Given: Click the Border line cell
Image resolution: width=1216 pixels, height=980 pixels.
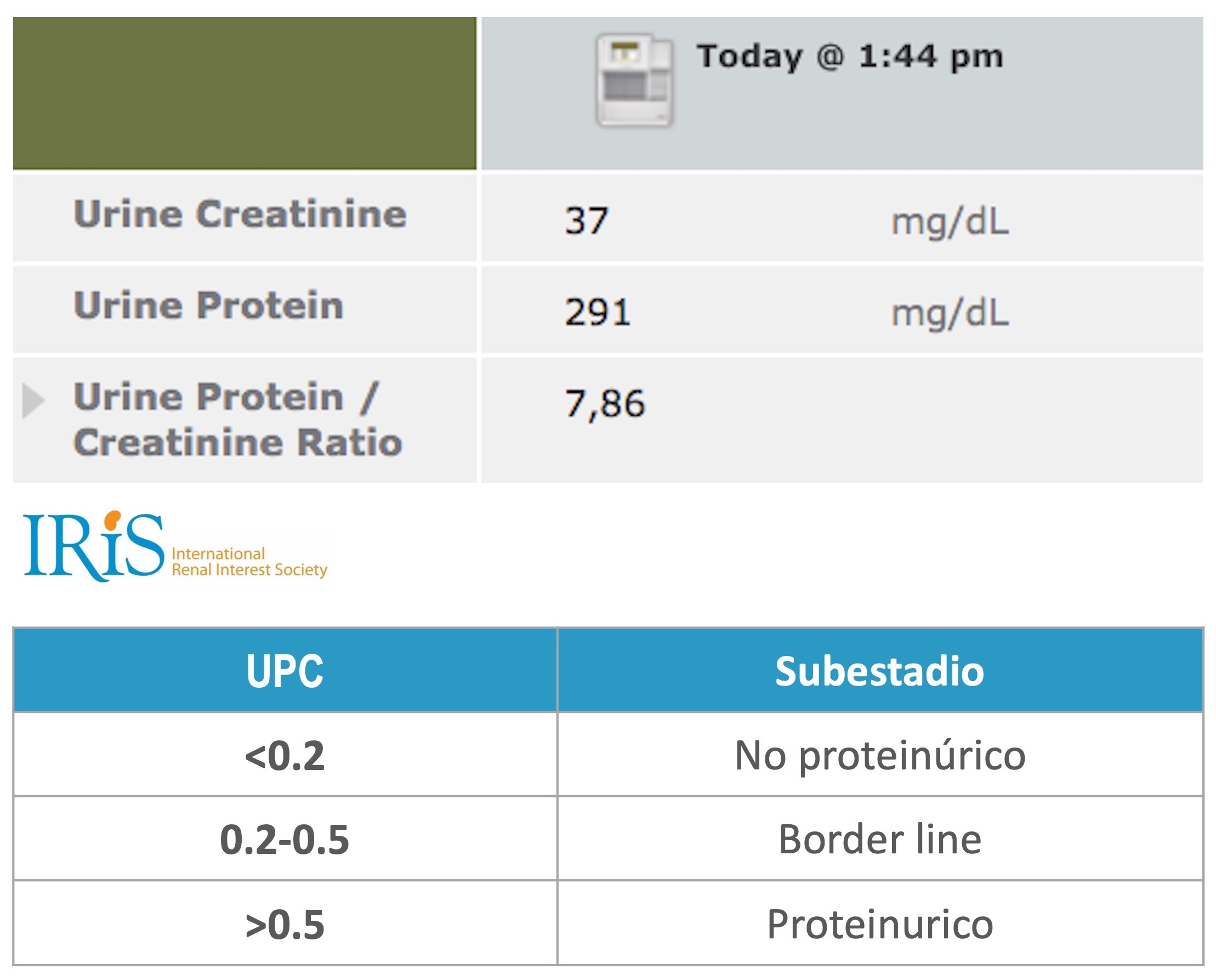Looking at the screenshot, I should [x=880, y=839].
